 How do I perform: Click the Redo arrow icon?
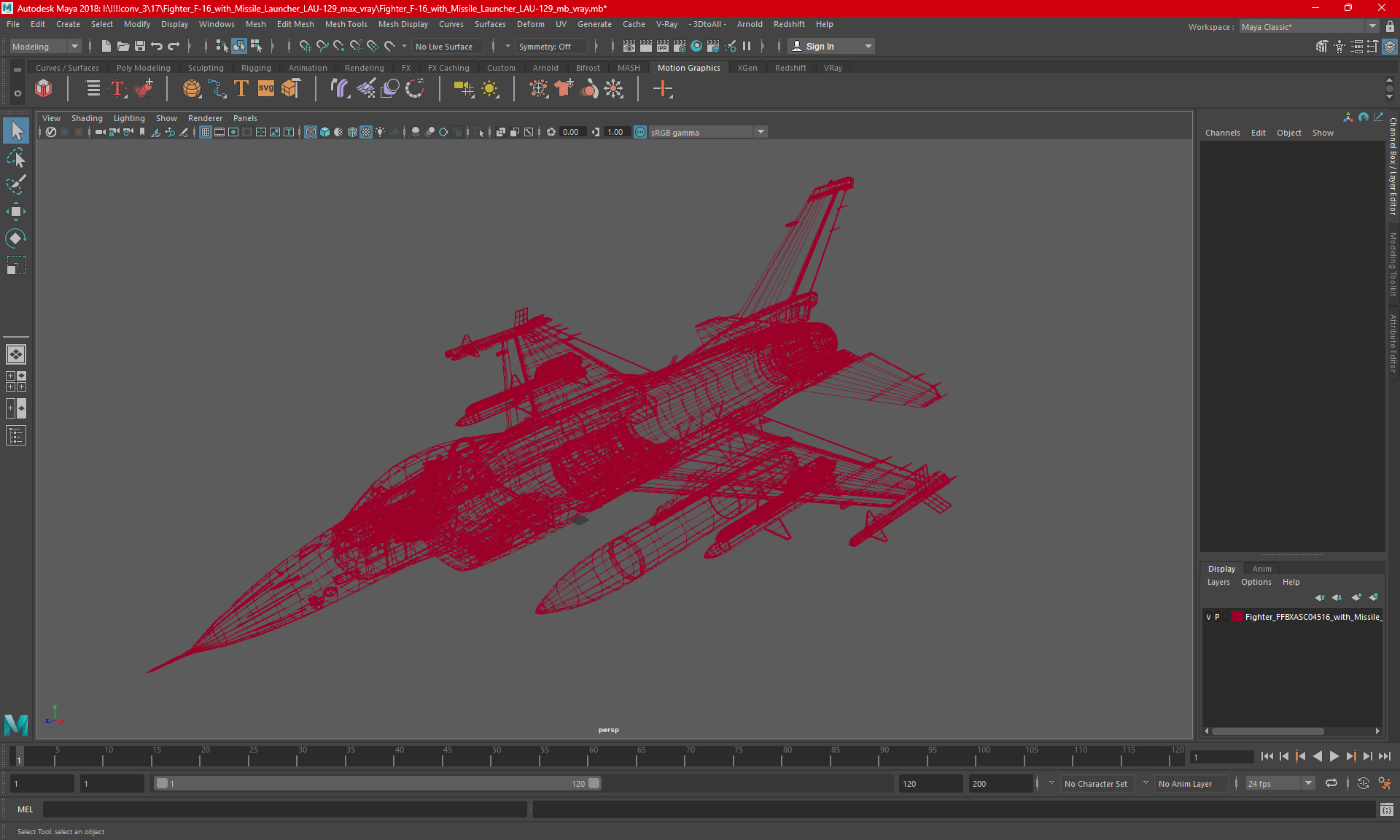pyautogui.click(x=174, y=46)
